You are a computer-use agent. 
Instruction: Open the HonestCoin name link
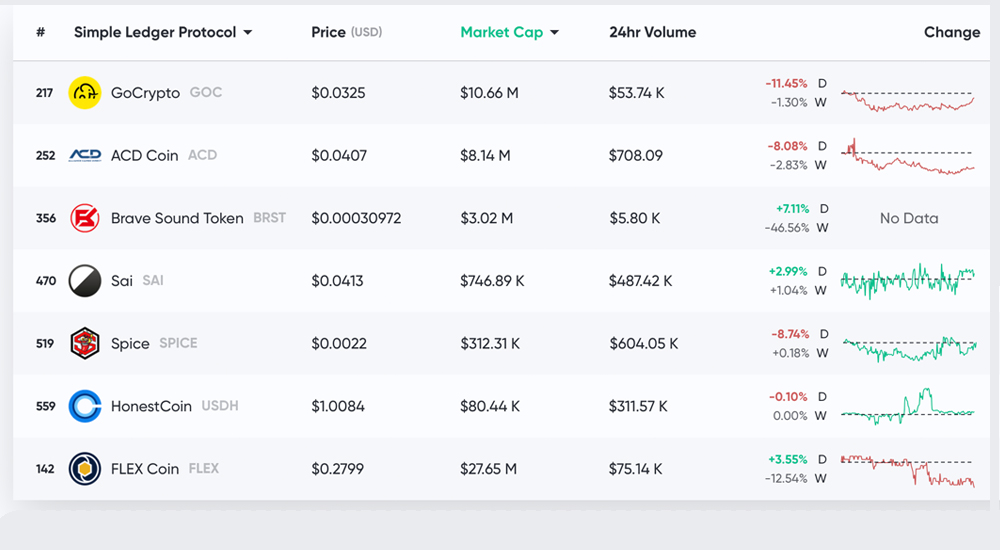(x=151, y=406)
